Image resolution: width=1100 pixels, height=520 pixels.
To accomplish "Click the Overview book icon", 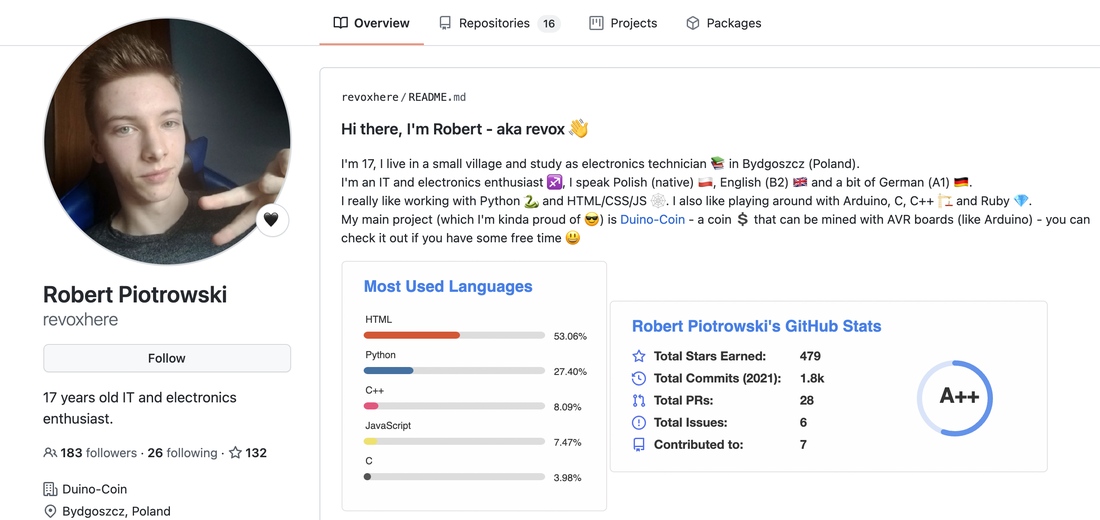I will [340, 23].
